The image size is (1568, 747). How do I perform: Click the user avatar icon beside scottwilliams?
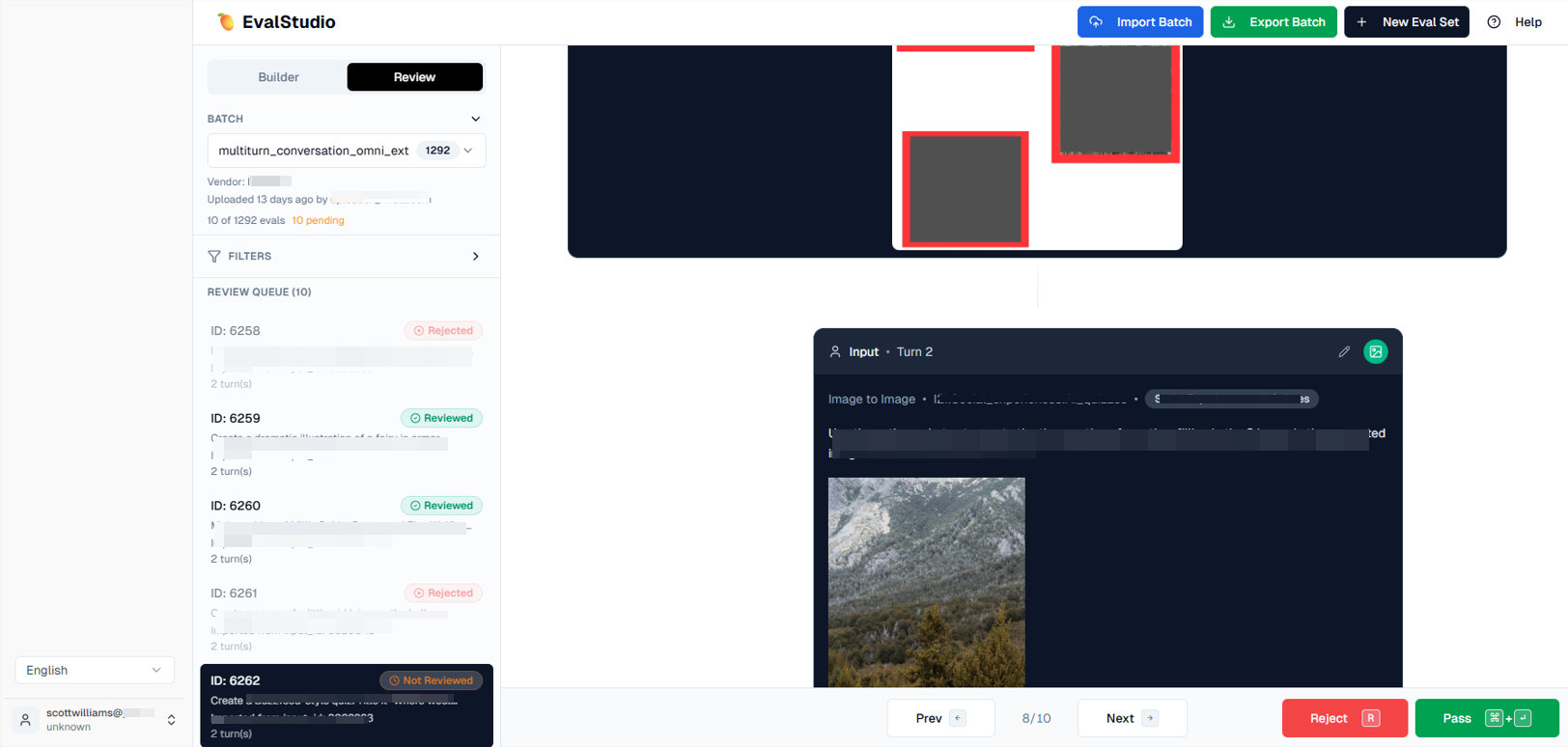point(26,720)
